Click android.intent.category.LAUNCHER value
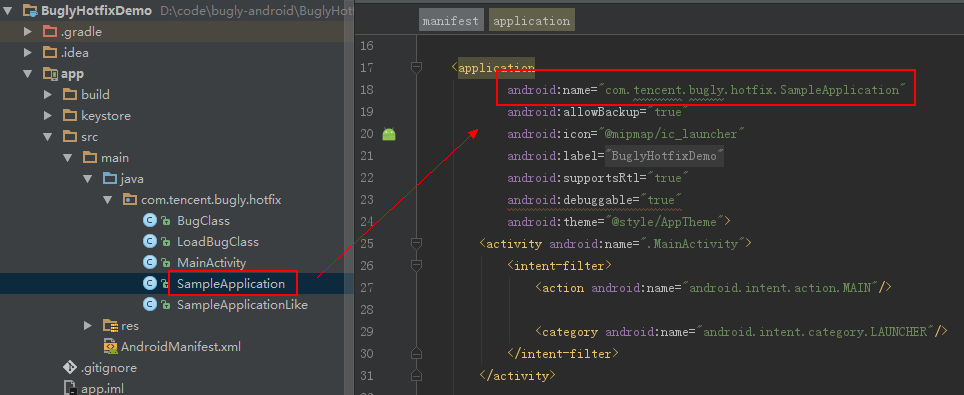Viewport: 964px width, 395px height. coord(815,332)
